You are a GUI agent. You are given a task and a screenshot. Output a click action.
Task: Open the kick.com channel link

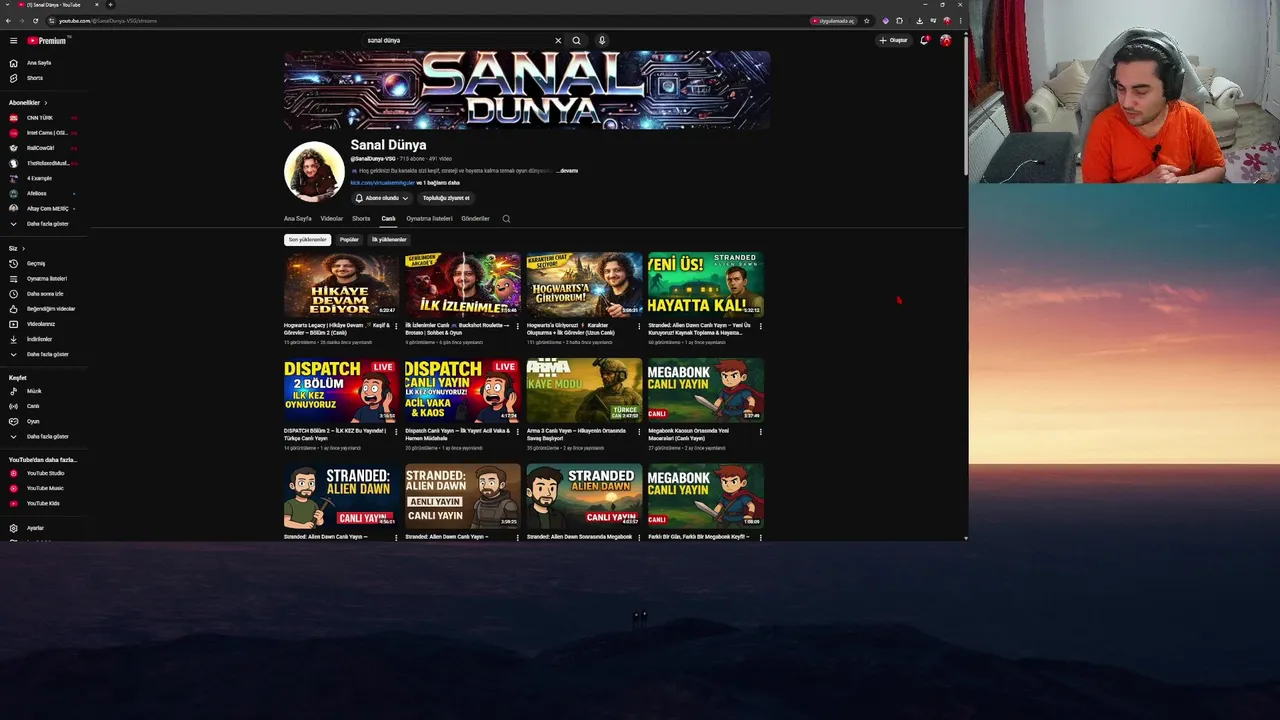pos(382,183)
